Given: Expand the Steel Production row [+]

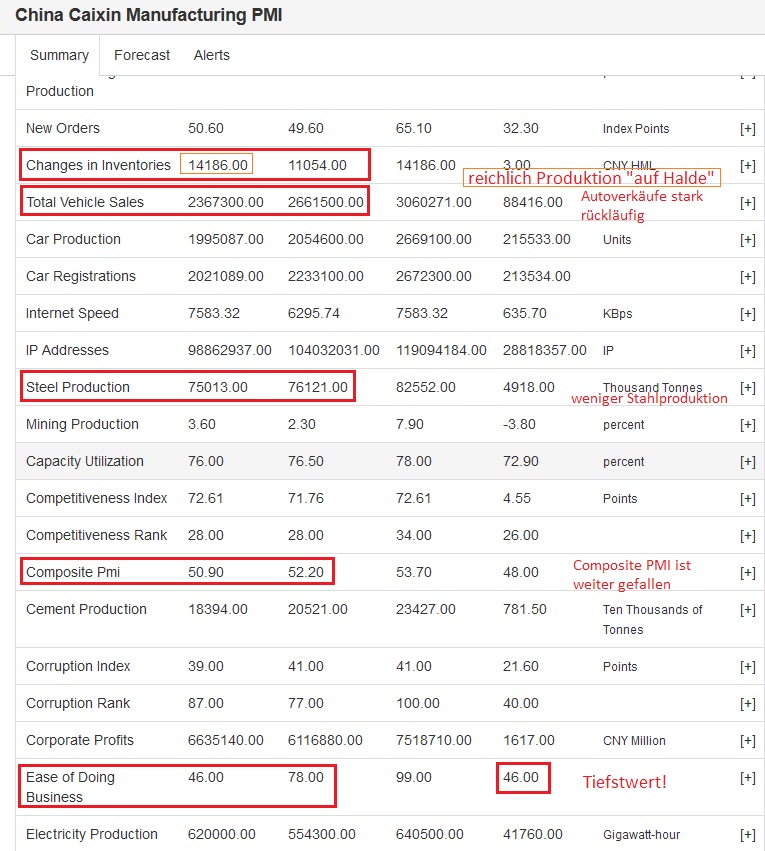Looking at the screenshot, I should tap(748, 388).
